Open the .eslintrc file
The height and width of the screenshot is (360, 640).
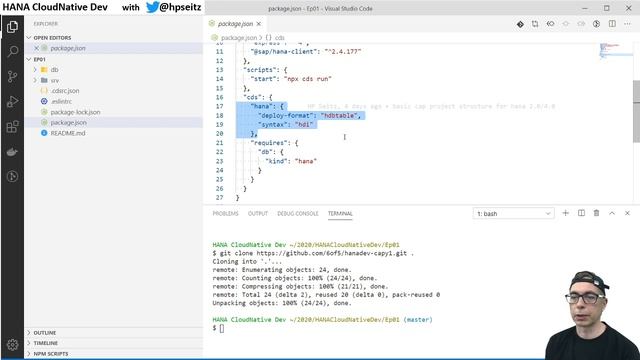pyautogui.click(x=61, y=101)
